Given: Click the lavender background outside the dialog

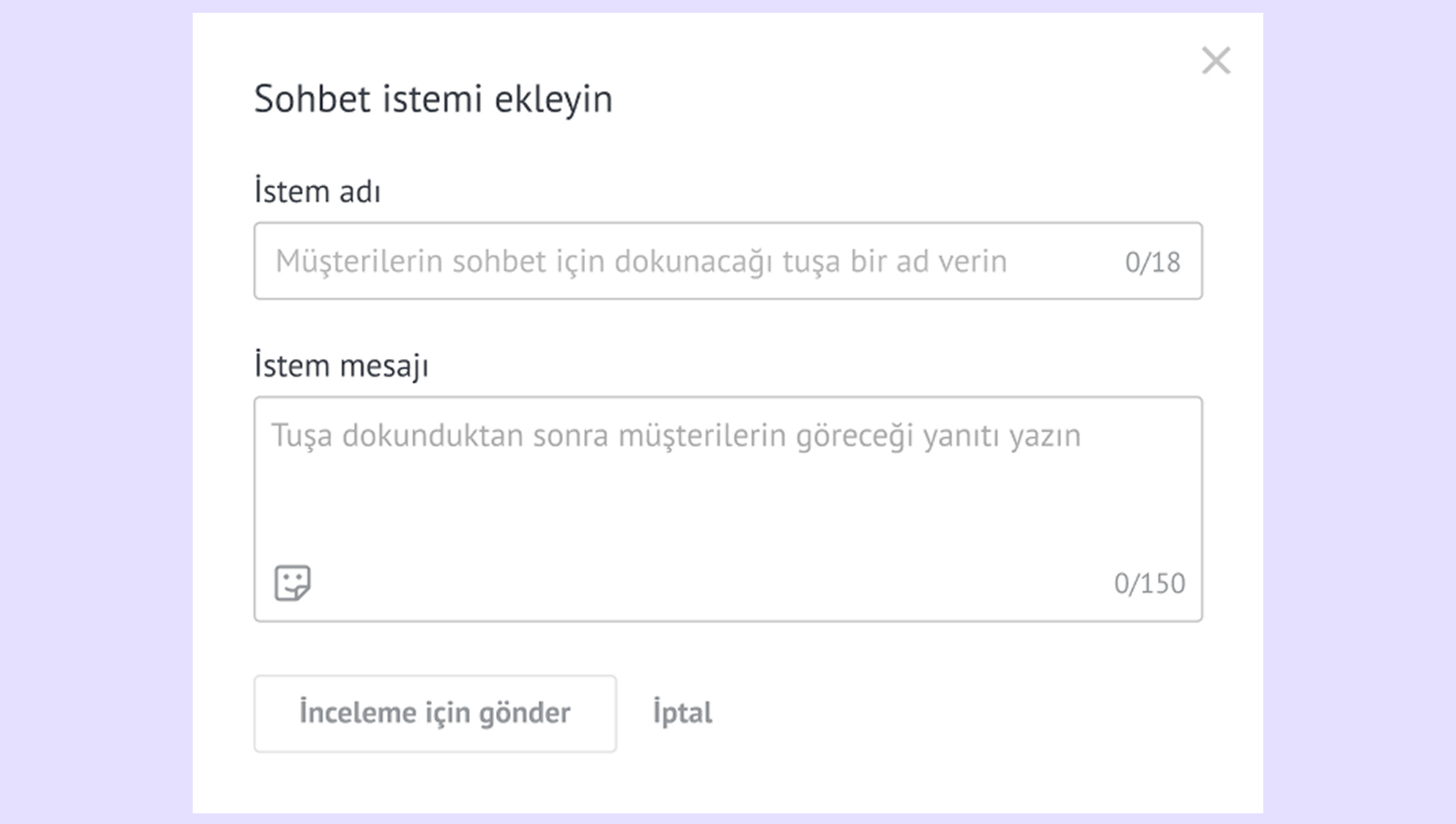Looking at the screenshot, I should (x=96, y=396).
